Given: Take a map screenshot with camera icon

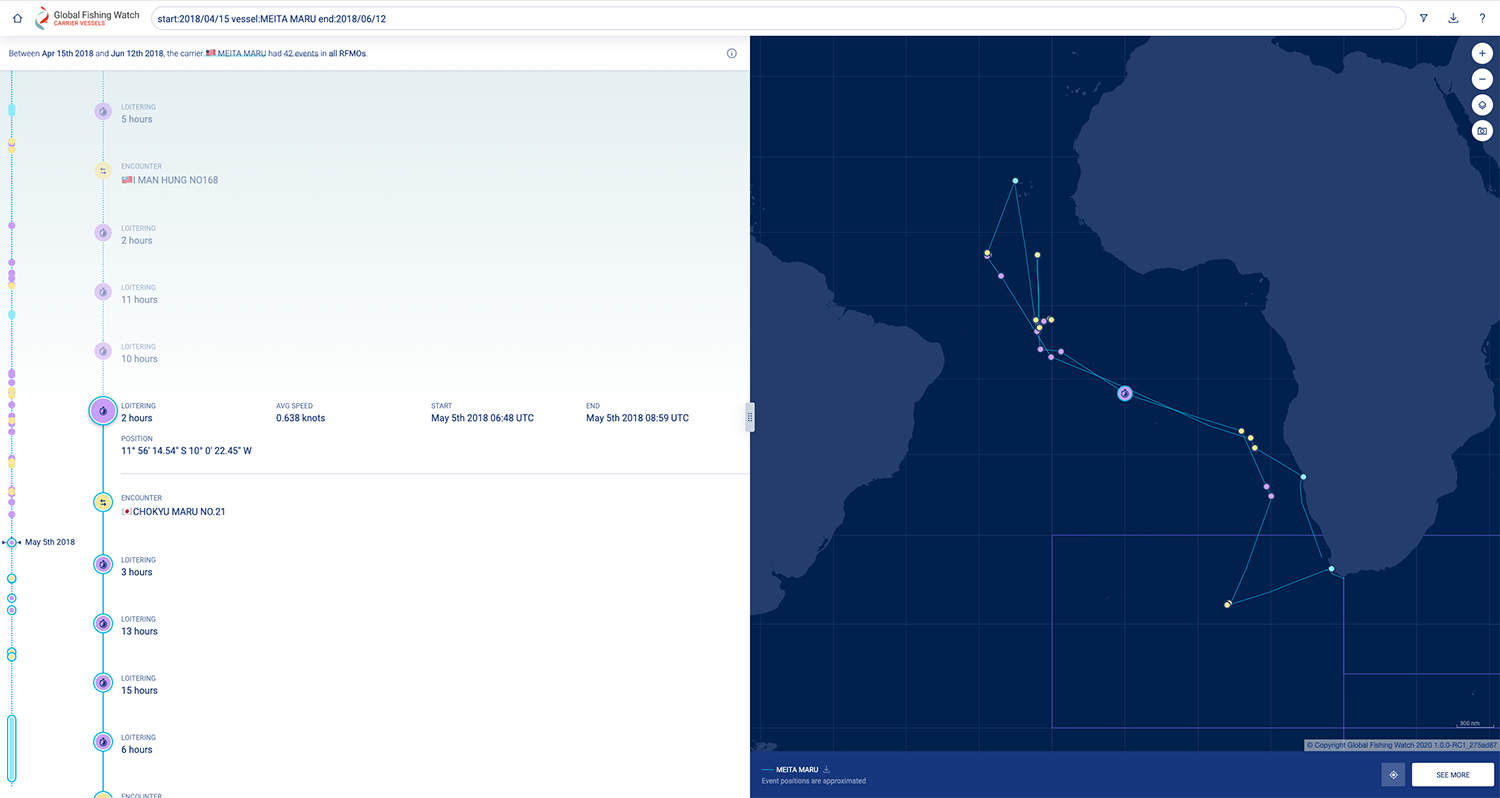Looking at the screenshot, I should (1482, 131).
